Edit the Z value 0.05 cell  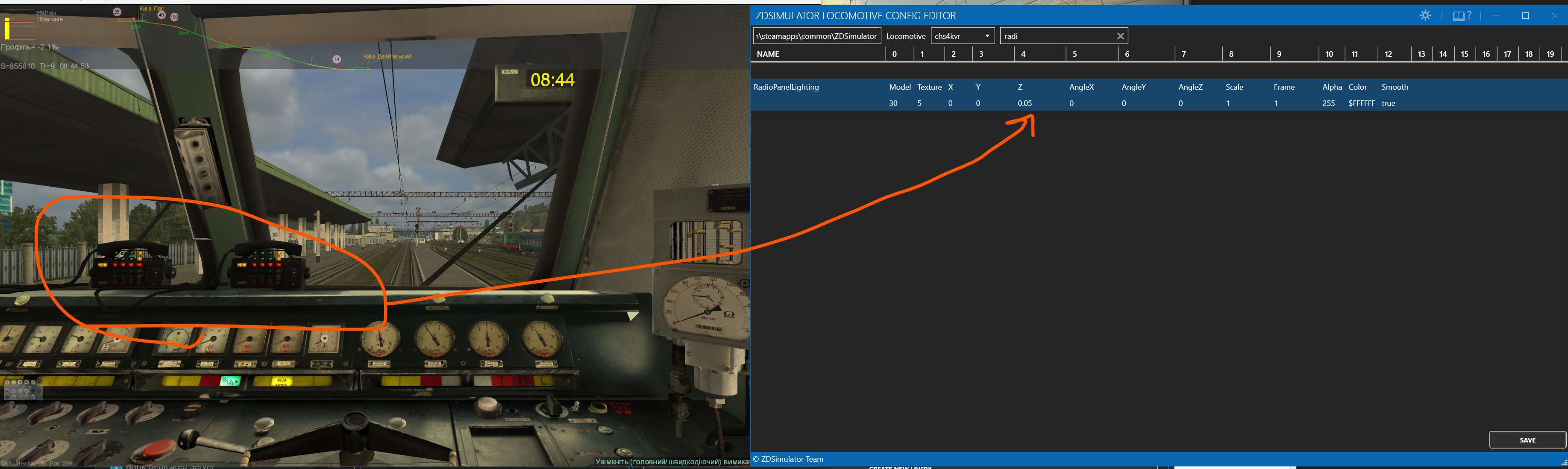(x=1025, y=103)
